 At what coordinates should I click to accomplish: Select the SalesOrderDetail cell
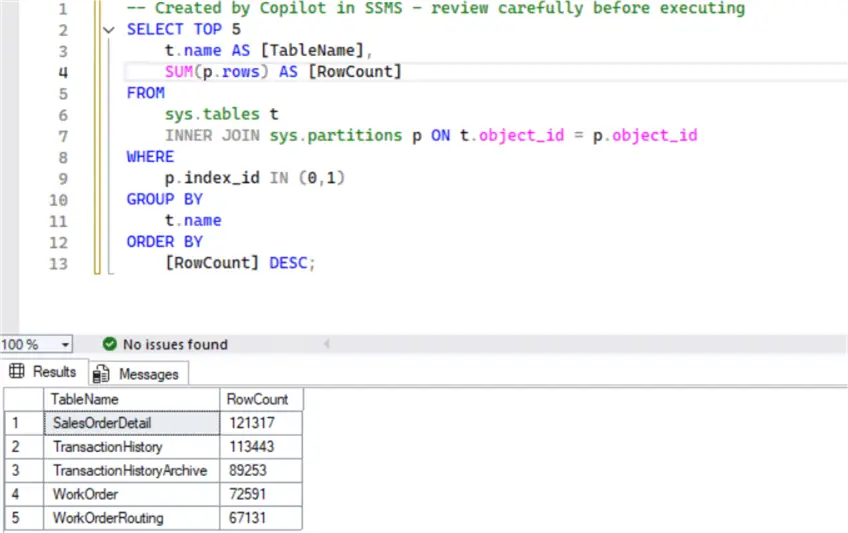coord(132,423)
